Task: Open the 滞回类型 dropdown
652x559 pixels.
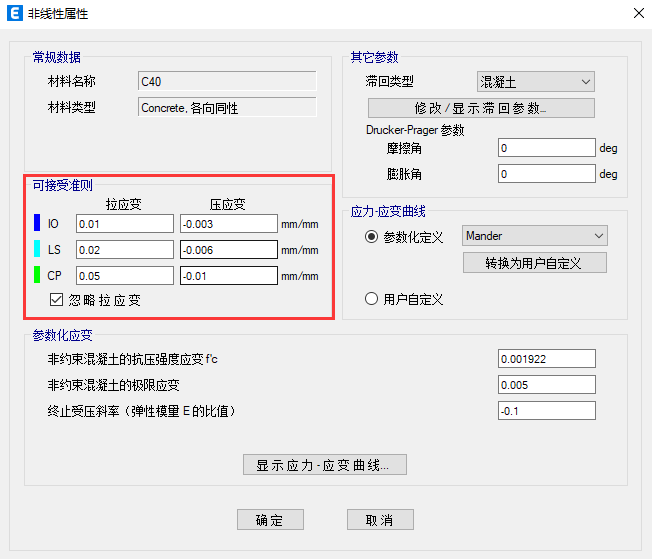Action: [x=536, y=82]
